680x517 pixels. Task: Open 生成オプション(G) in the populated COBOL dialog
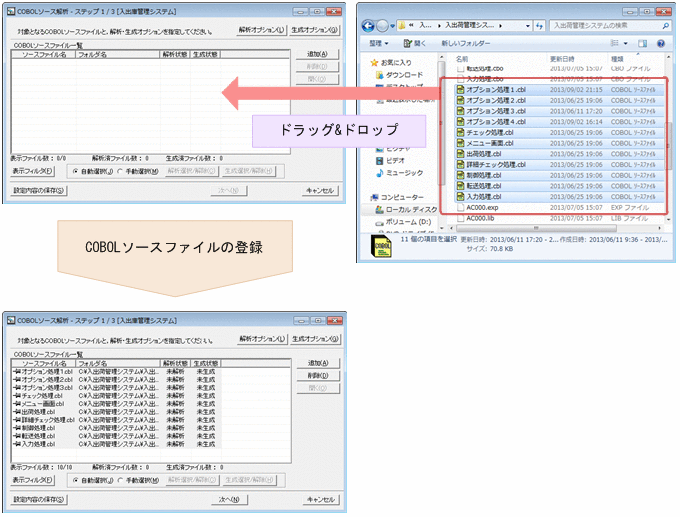(x=315, y=339)
